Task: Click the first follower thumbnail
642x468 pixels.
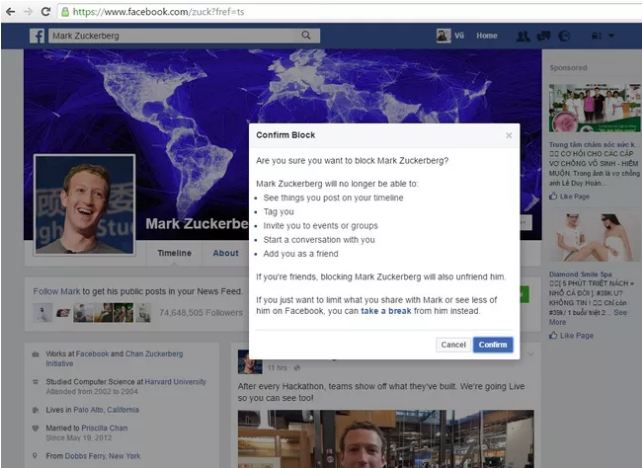Action: 43,313
